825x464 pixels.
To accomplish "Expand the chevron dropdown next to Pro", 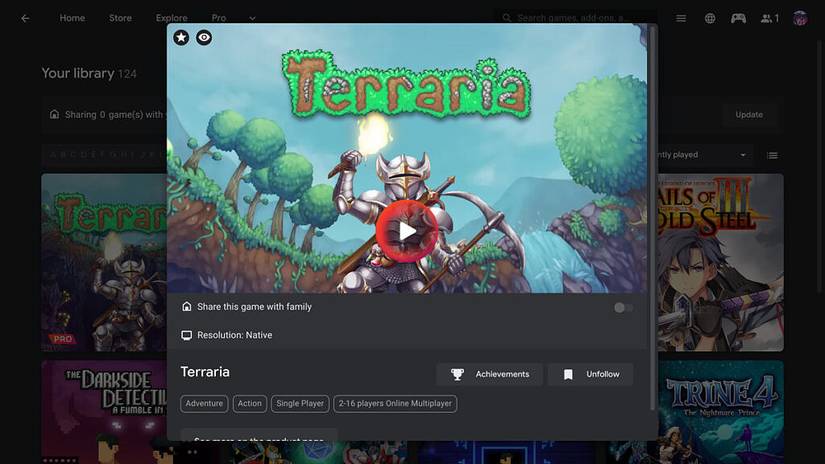I will click(x=252, y=18).
